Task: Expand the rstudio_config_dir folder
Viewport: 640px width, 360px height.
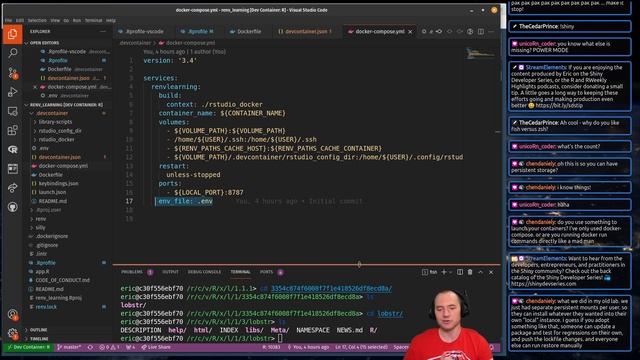Action: (x=60, y=131)
